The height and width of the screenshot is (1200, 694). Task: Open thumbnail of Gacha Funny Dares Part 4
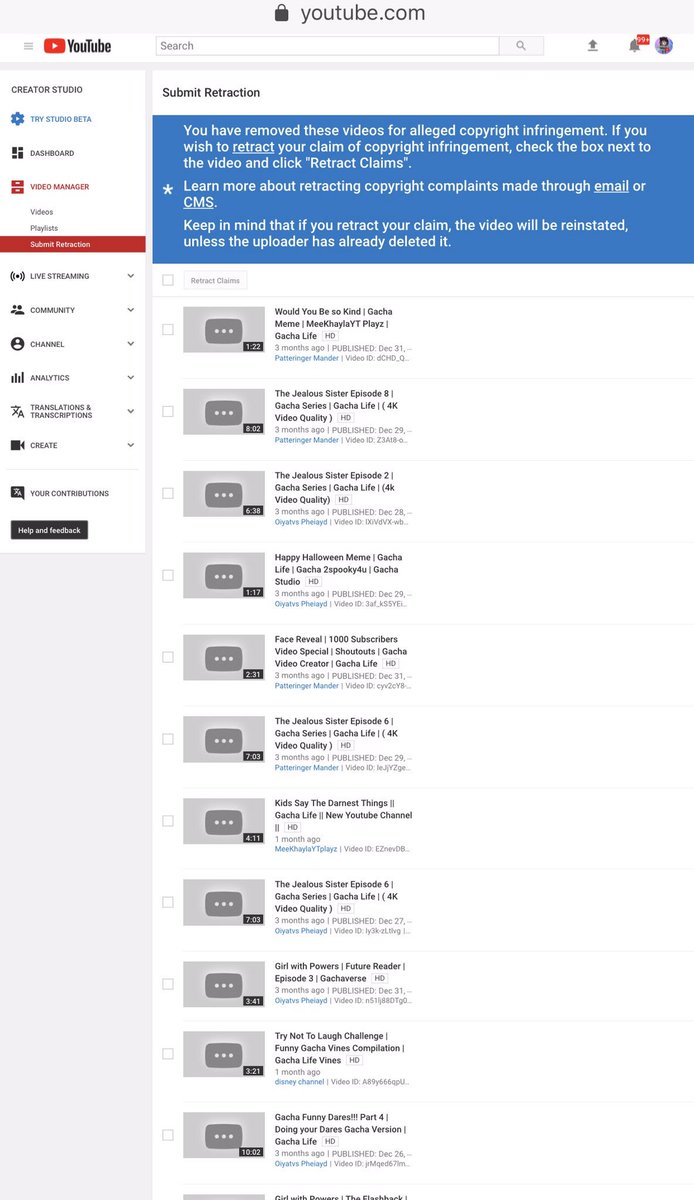pyautogui.click(x=224, y=1136)
